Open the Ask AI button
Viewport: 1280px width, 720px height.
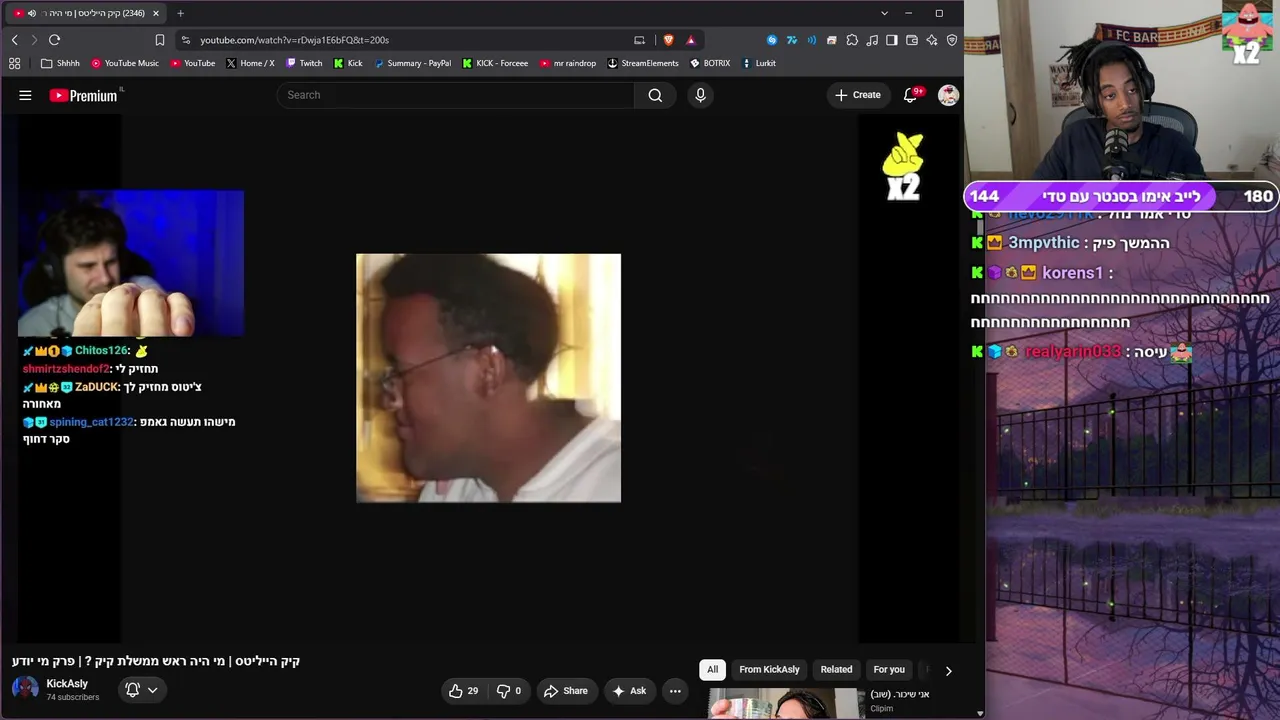point(629,691)
